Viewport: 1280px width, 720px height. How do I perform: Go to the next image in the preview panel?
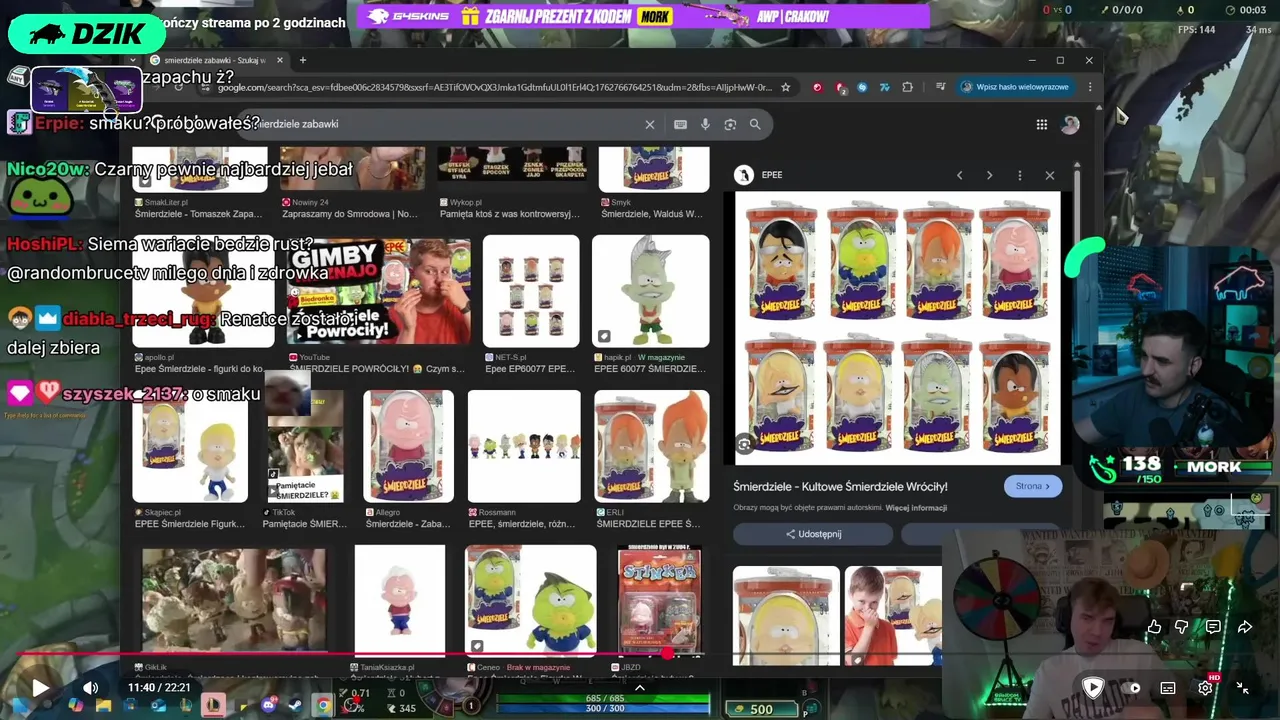click(x=989, y=175)
